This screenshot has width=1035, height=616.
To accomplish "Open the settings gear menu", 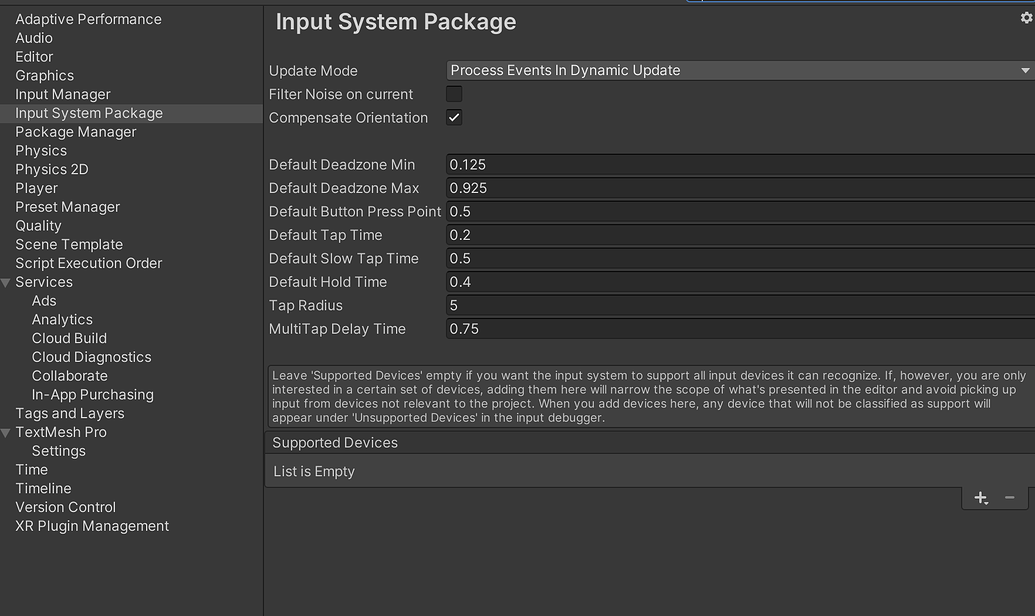I will (1027, 18).
